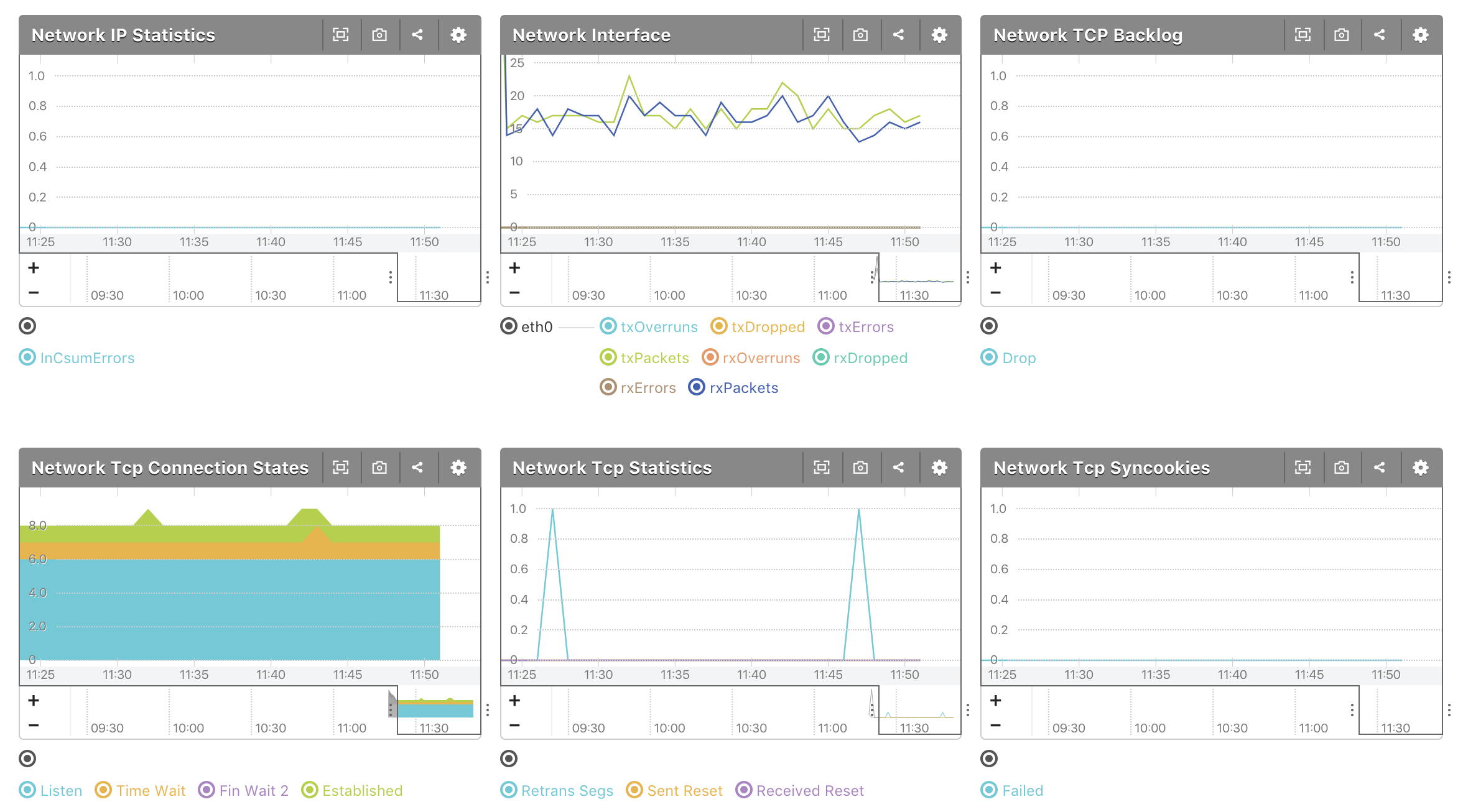This screenshot has height=812, width=1463.
Task: Open dots menu beside Network IP Statistics navigator
Action: click(x=488, y=277)
